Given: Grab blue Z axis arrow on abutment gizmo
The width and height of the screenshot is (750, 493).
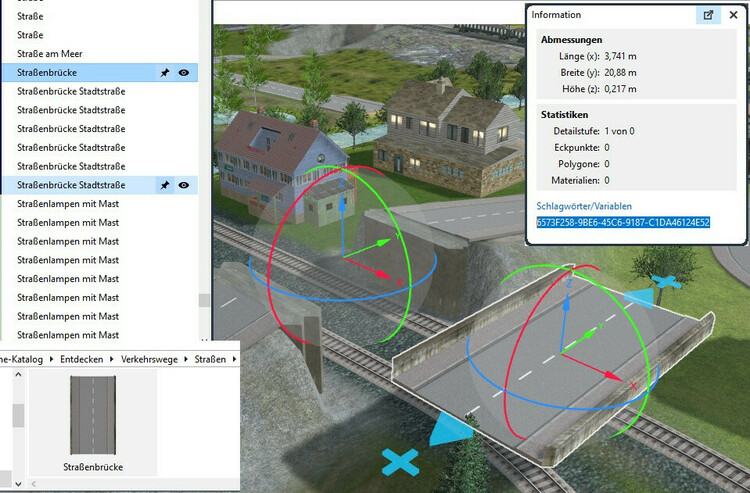Looking at the screenshot, I should [342, 202].
